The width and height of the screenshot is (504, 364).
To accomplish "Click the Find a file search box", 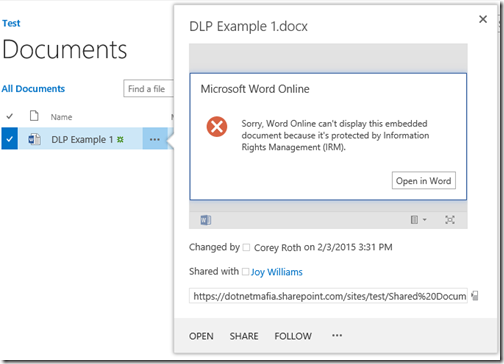I will click(x=148, y=89).
